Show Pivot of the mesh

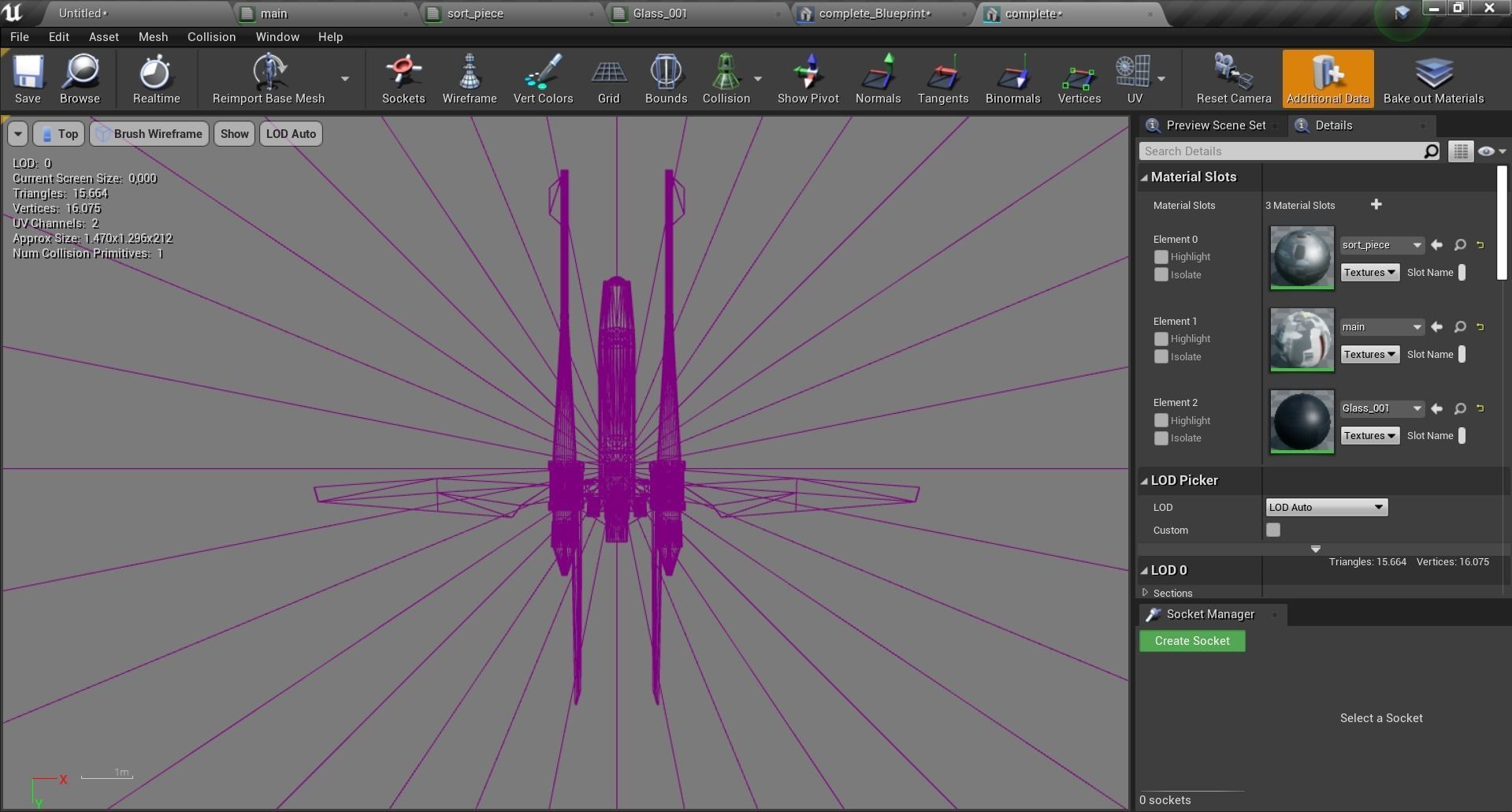[808, 79]
